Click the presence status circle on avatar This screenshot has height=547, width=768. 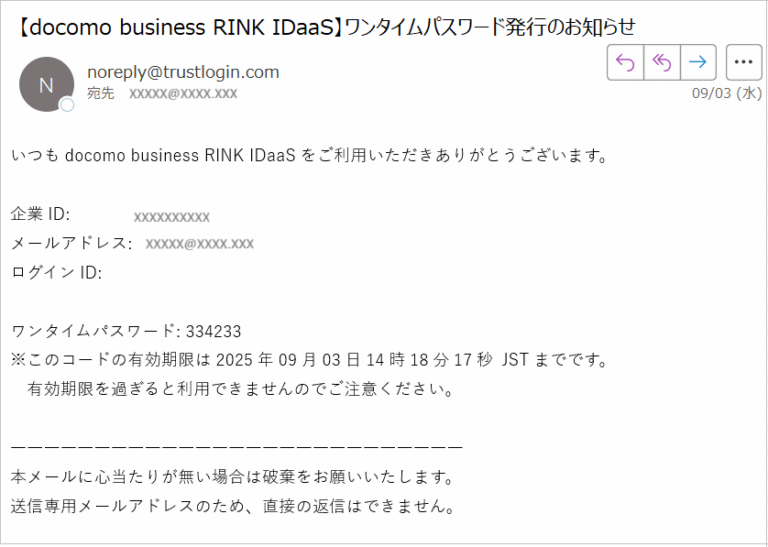pyautogui.click(x=67, y=105)
